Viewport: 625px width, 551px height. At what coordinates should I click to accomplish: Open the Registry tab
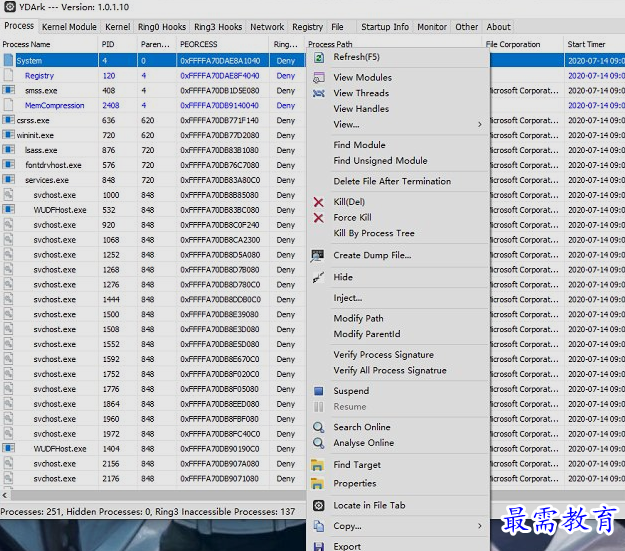coord(307,27)
